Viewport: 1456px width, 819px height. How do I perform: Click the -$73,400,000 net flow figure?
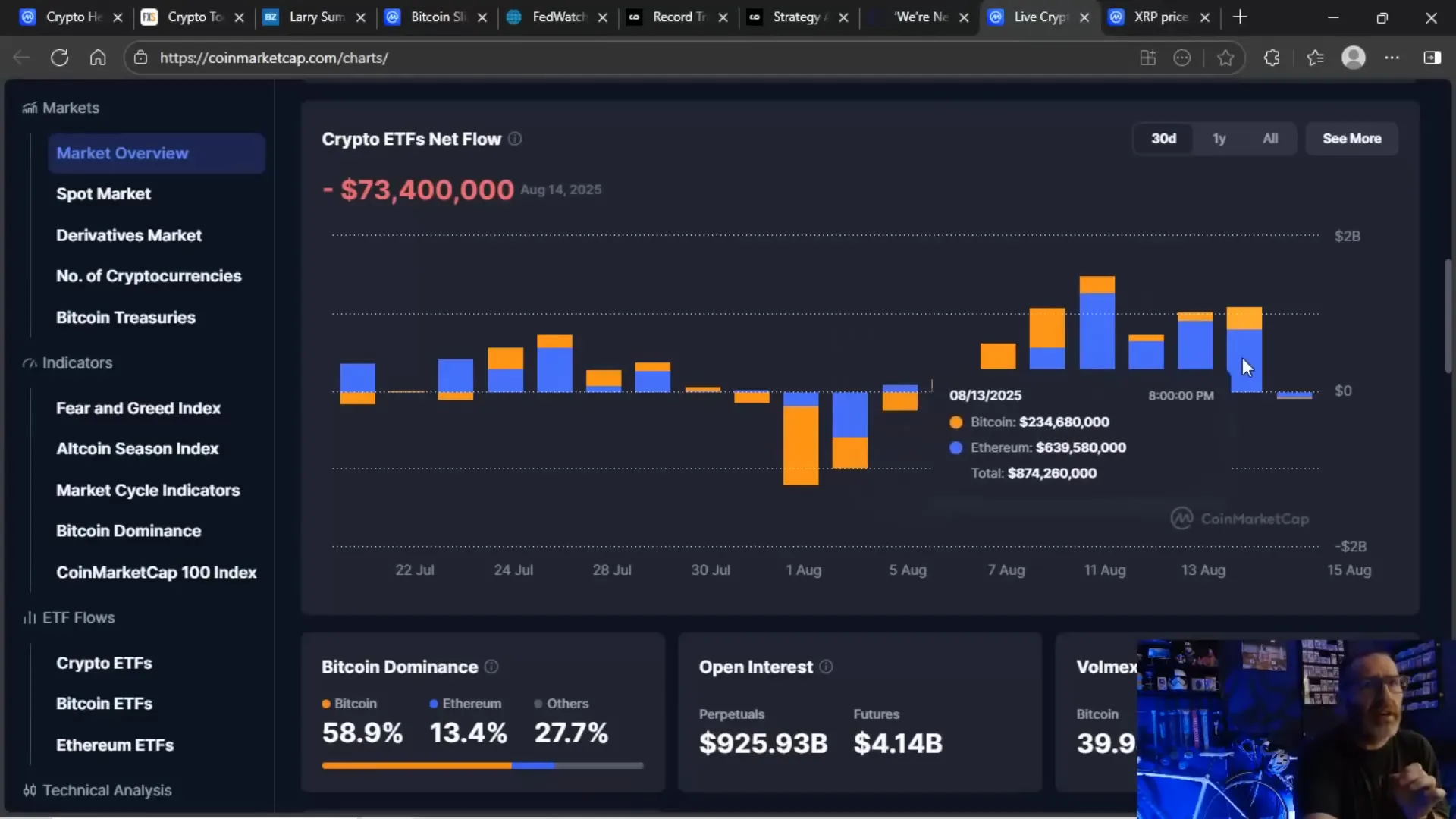[x=419, y=190]
